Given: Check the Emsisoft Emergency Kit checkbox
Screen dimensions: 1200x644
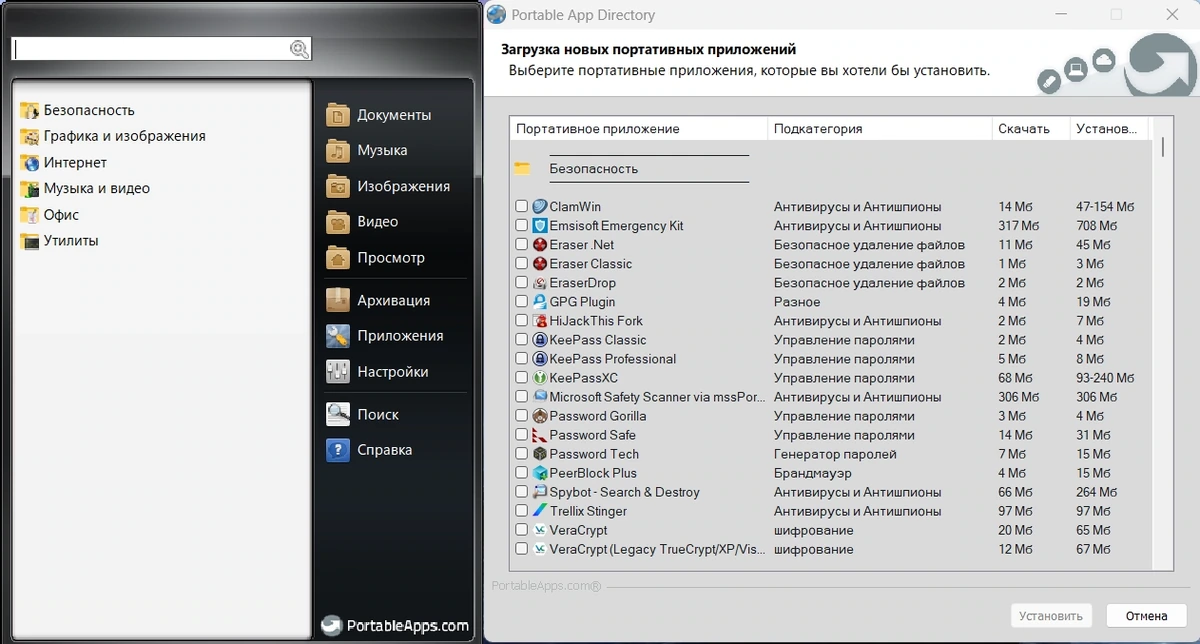Looking at the screenshot, I should coord(521,226).
